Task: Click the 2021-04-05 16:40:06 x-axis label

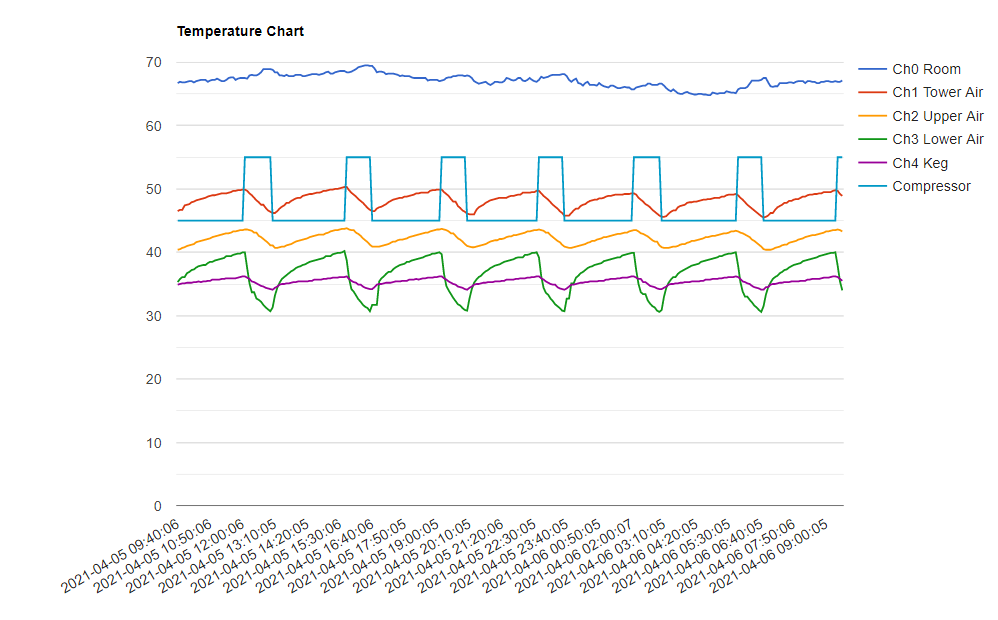Action: coord(315,556)
